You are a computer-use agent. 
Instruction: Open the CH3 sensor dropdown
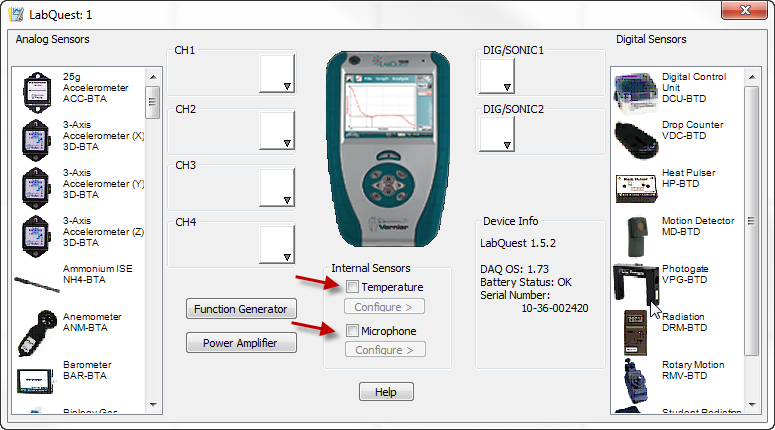click(277, 187)
